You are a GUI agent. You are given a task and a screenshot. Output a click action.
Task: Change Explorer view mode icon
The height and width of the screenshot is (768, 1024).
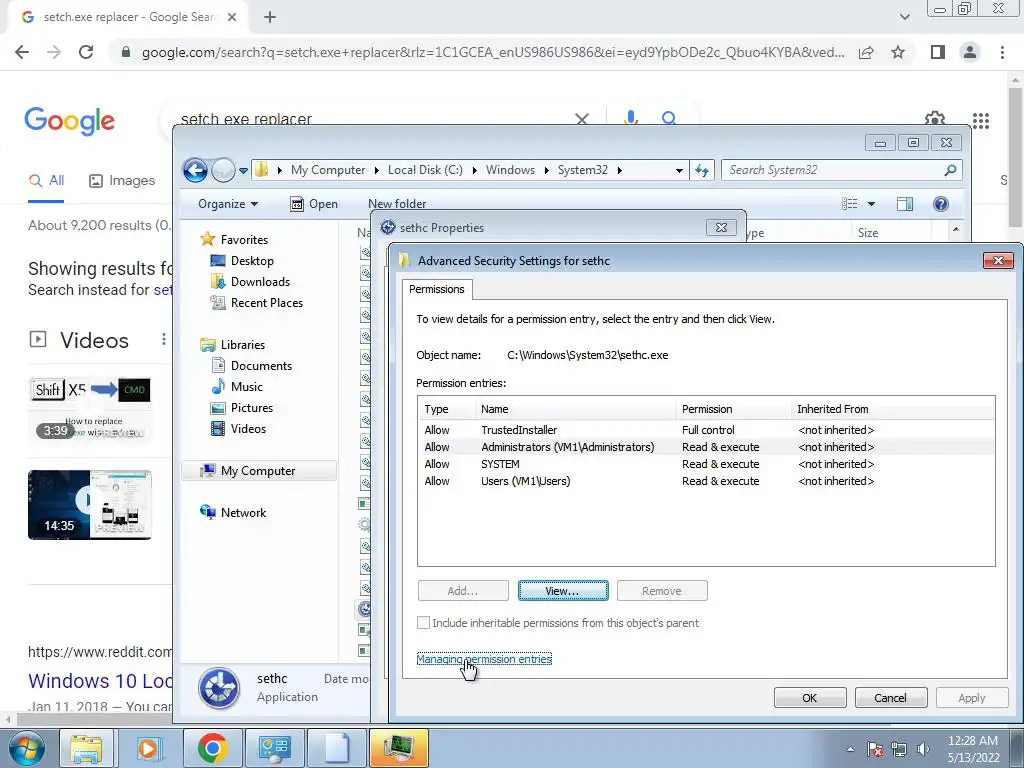pos(850,204)
